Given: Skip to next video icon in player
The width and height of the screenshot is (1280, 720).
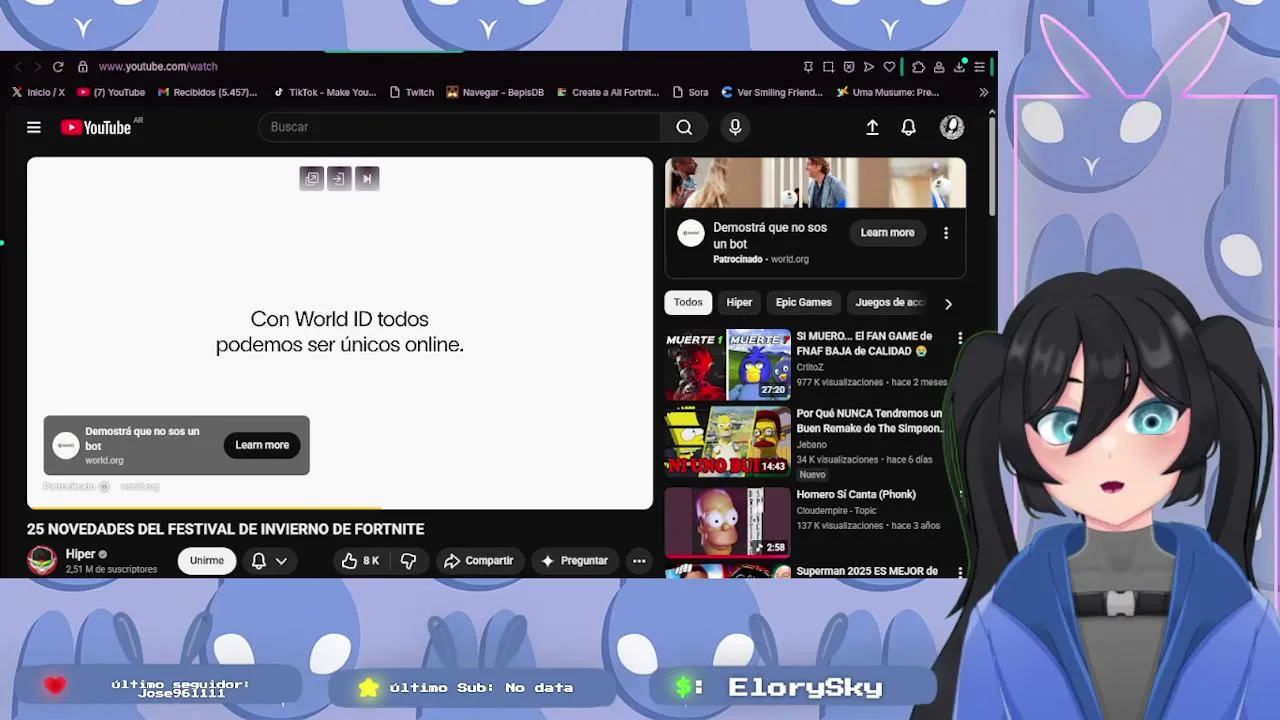Looking at the screenshot, I should coord(367,179).
